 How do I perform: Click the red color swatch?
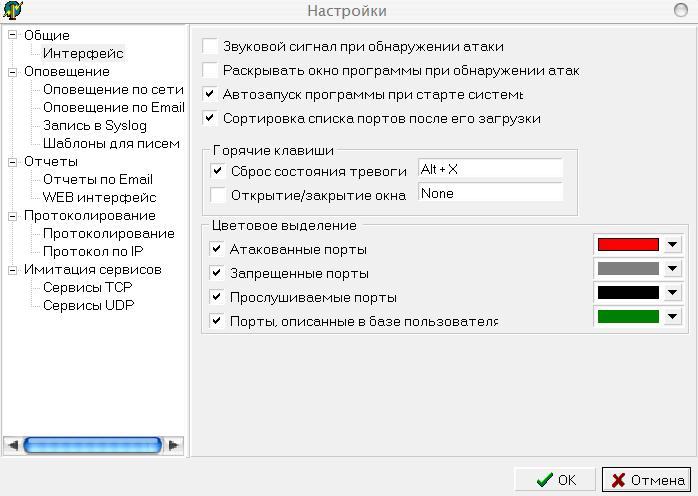click(628, 244)
